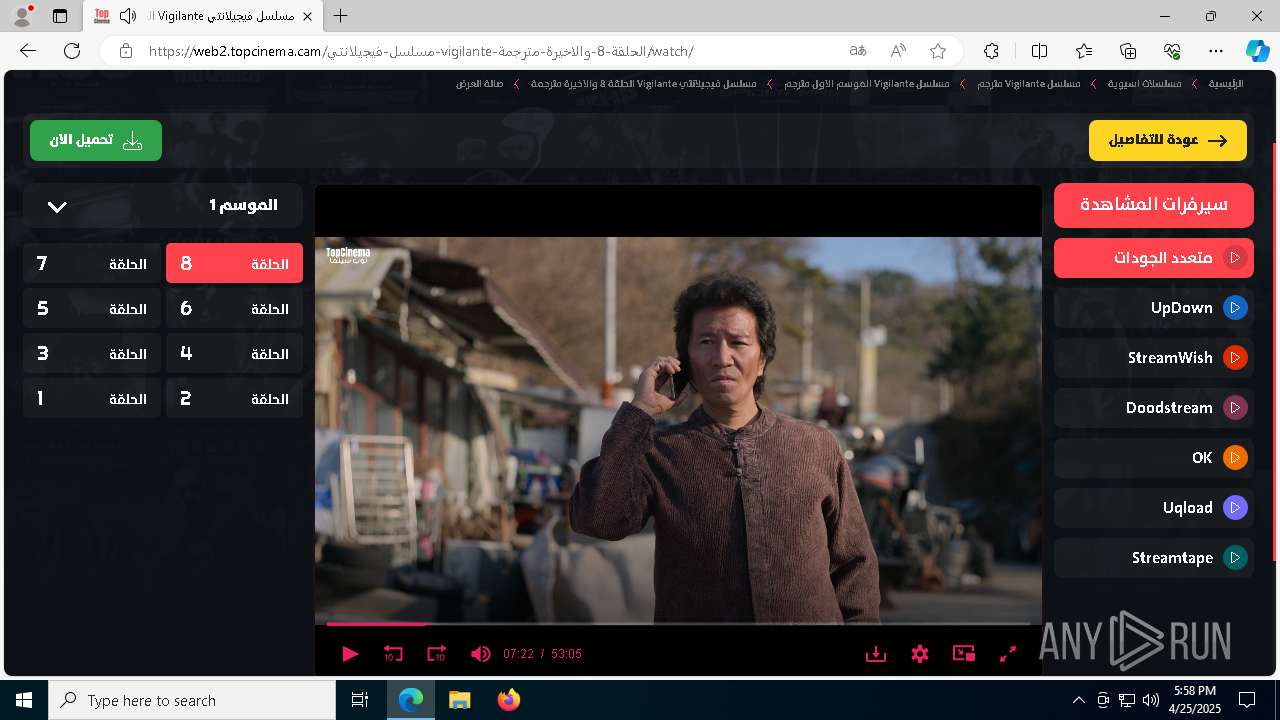Open episode 4 (الحلقة 4)
This screenshot has width=1280, height=720.
234,354
